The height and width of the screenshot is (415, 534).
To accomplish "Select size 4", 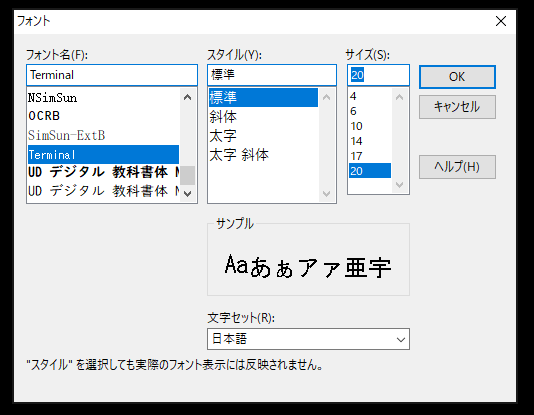I will [370, 96].
